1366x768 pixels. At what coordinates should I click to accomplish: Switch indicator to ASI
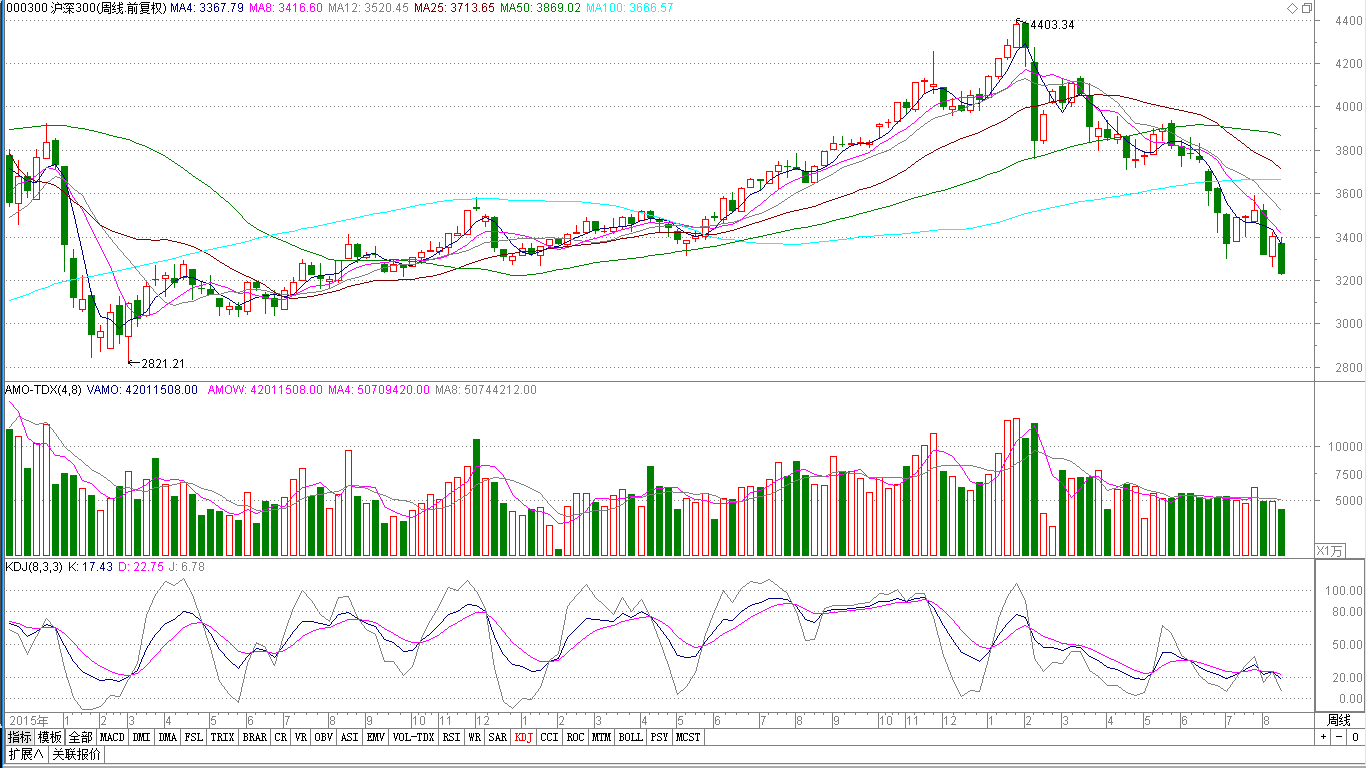(x=350, y=737)
